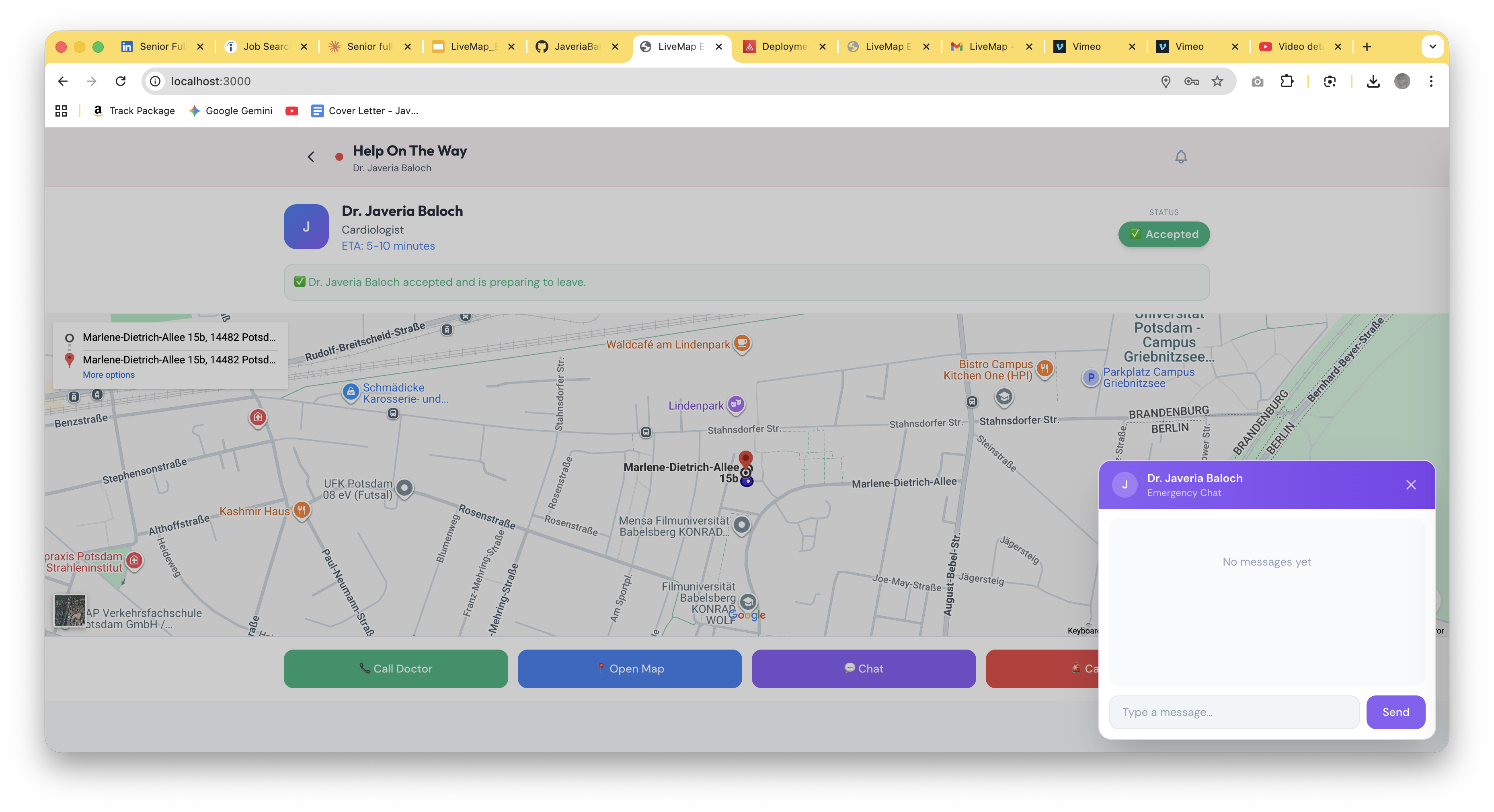Click the Type a message input field
Image resolution: width=1494 pixels, height=812 pixels.
(x=1233, y=712)
